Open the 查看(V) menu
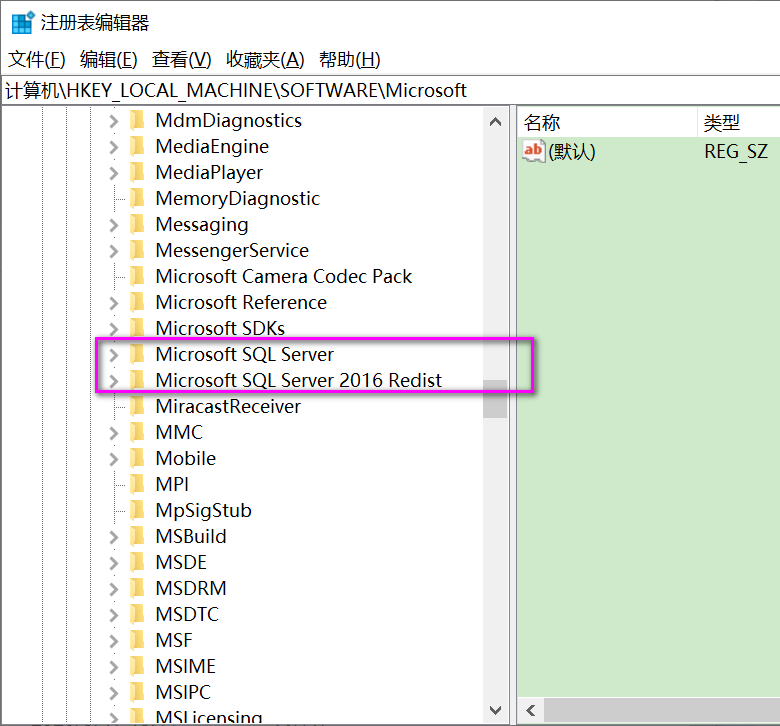 [182, 60]
